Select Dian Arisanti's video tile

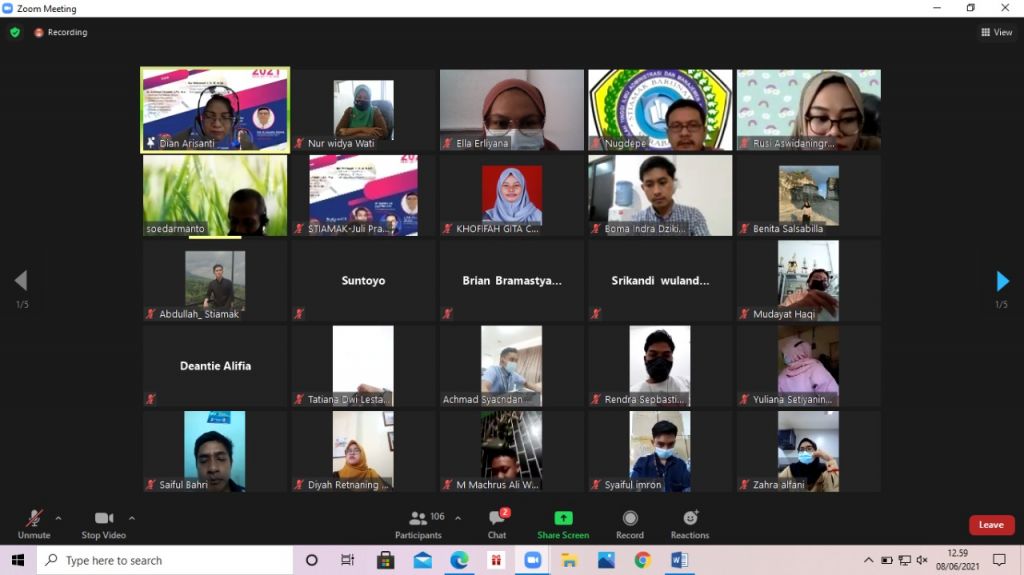click(215, 110)
